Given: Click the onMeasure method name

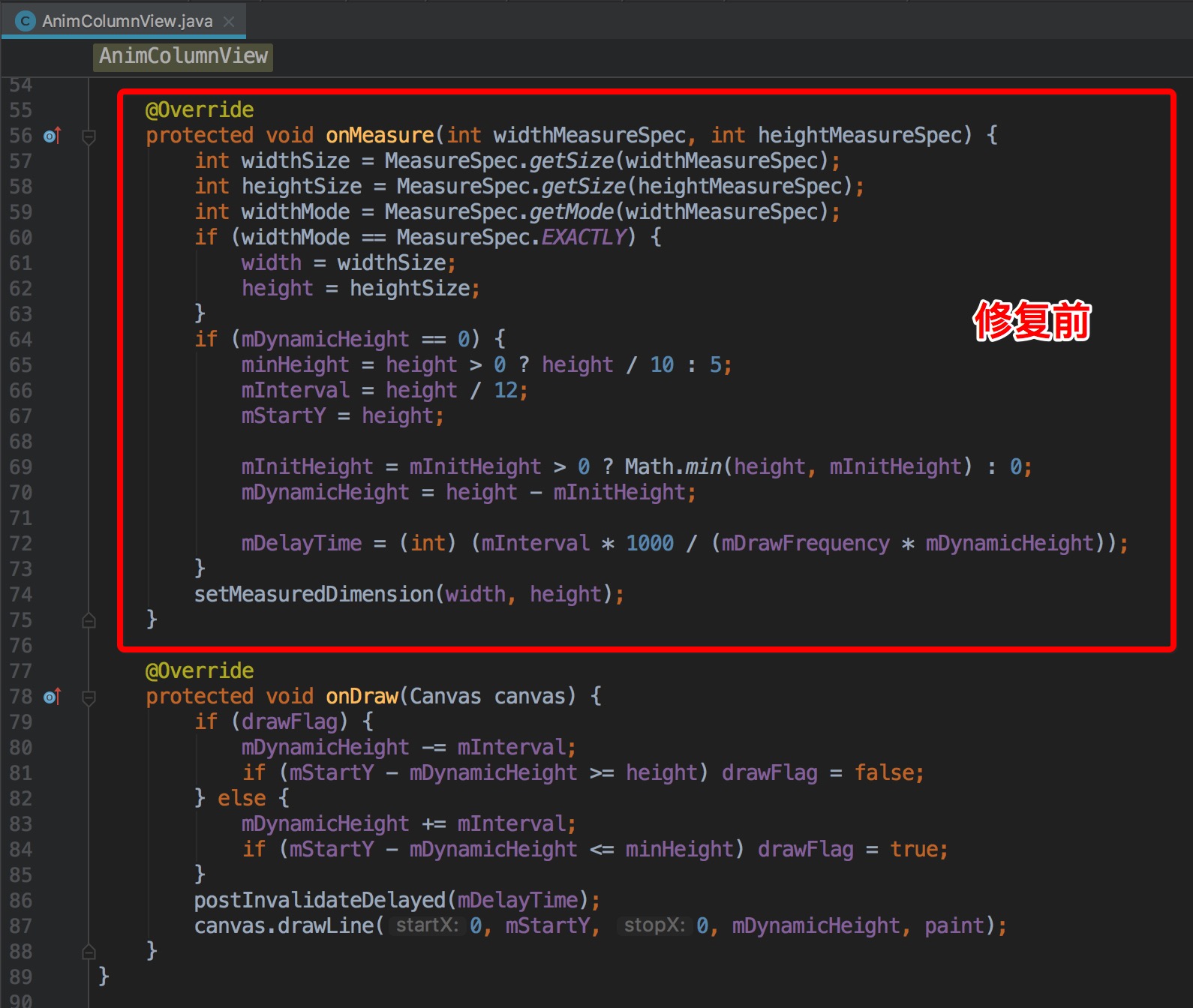Looking at the screenshot, I should 380,136.
